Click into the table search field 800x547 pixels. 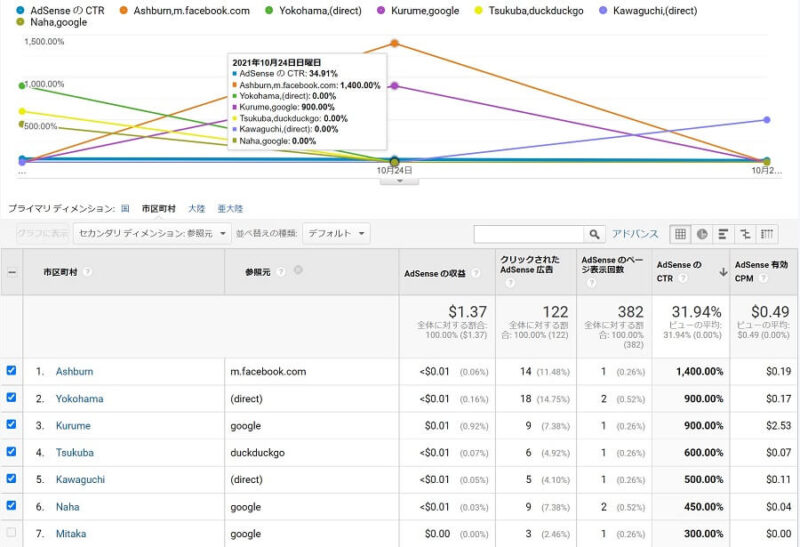tap(529, 234)
